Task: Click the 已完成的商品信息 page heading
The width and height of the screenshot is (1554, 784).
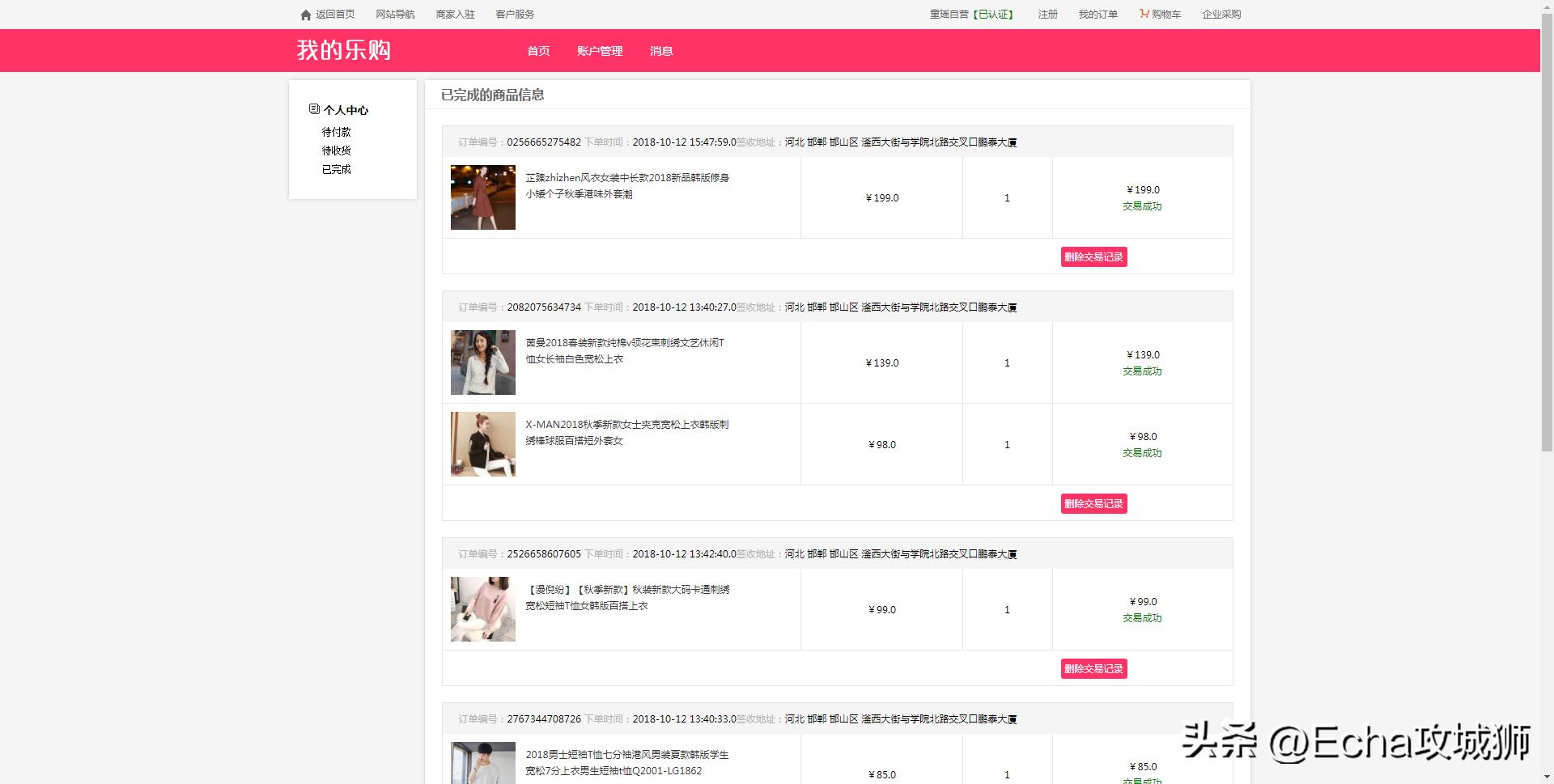Action: [x=492, y=95]
